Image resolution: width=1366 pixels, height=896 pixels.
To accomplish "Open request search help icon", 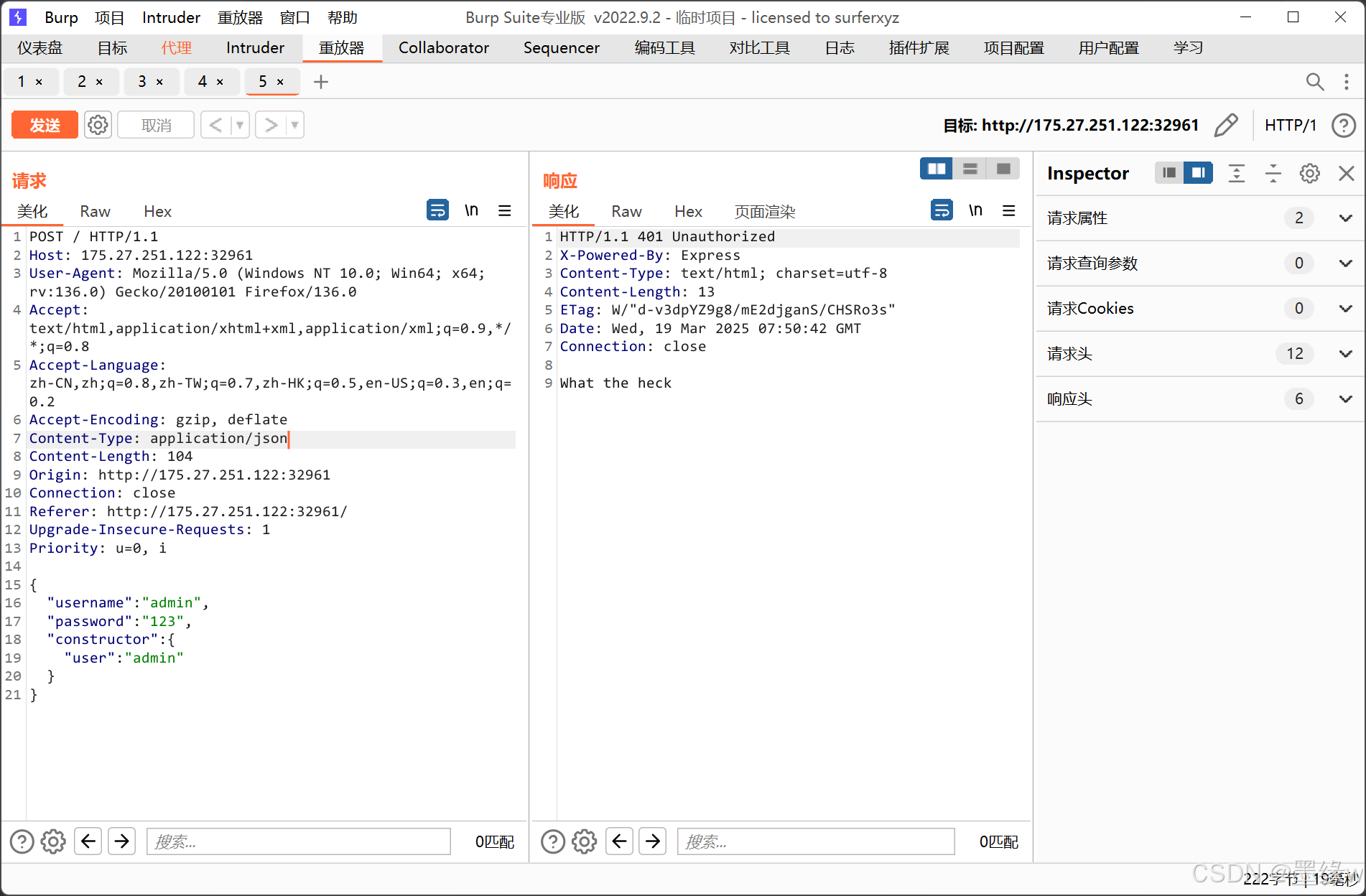I will [22, 841].
